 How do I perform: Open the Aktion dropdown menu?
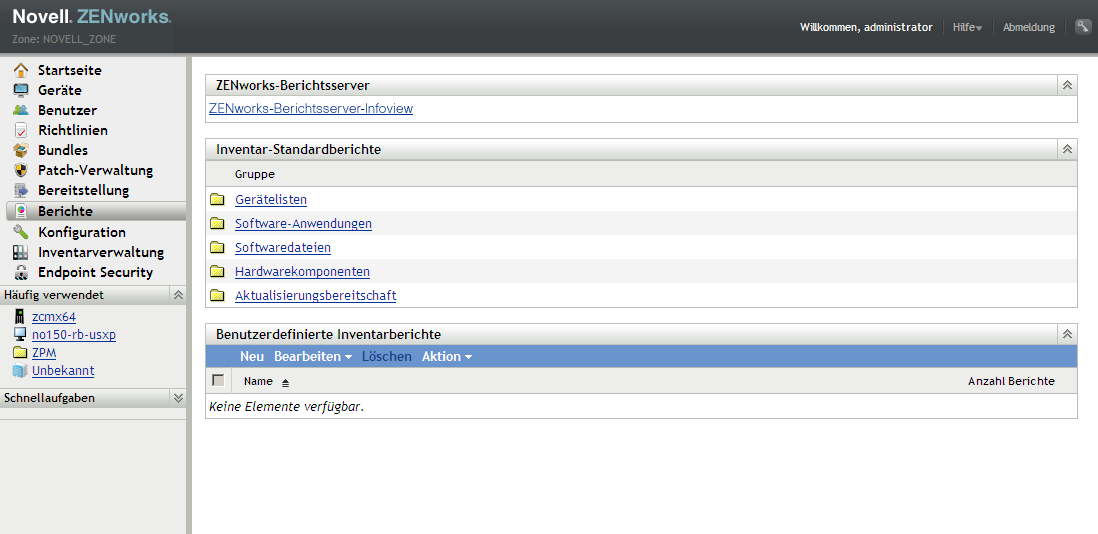446,357
